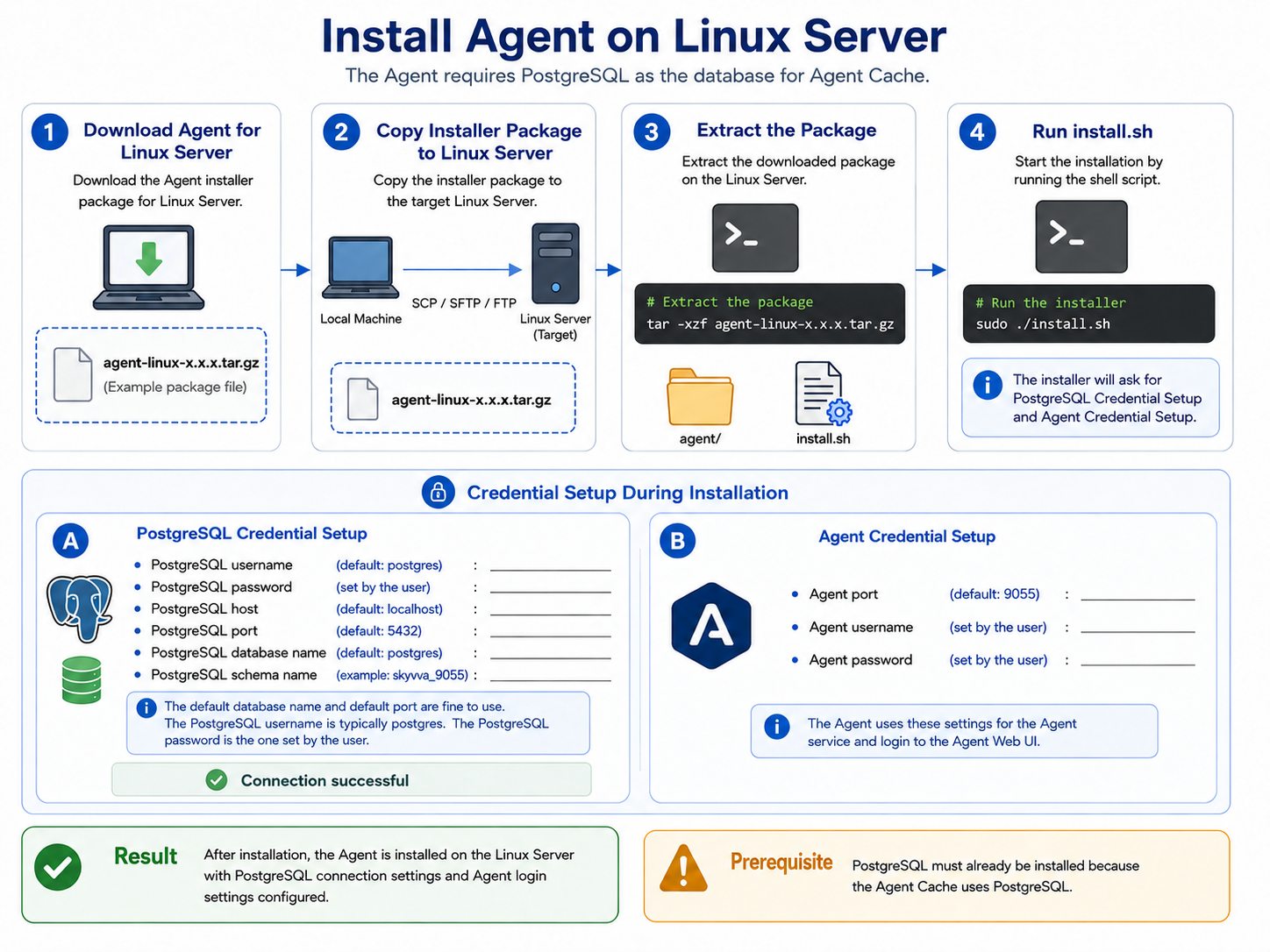Click the sudo ./install.sh command block
The width and height of the screenshot is (1270, 952).
1088,314
